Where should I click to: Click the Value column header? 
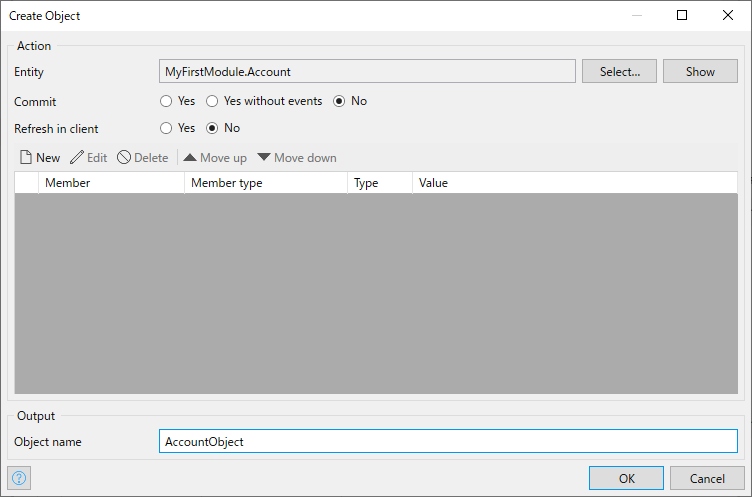click(575, 183)
